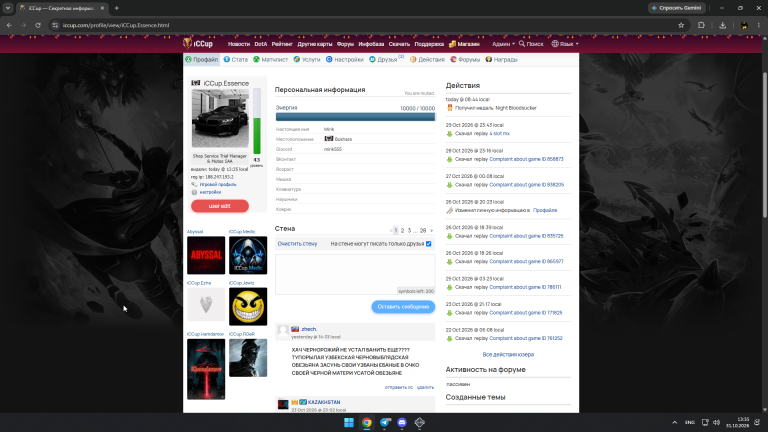Open the Услуги tab
The width and height of the screenshot is (768, 432).
coord(307,59)
